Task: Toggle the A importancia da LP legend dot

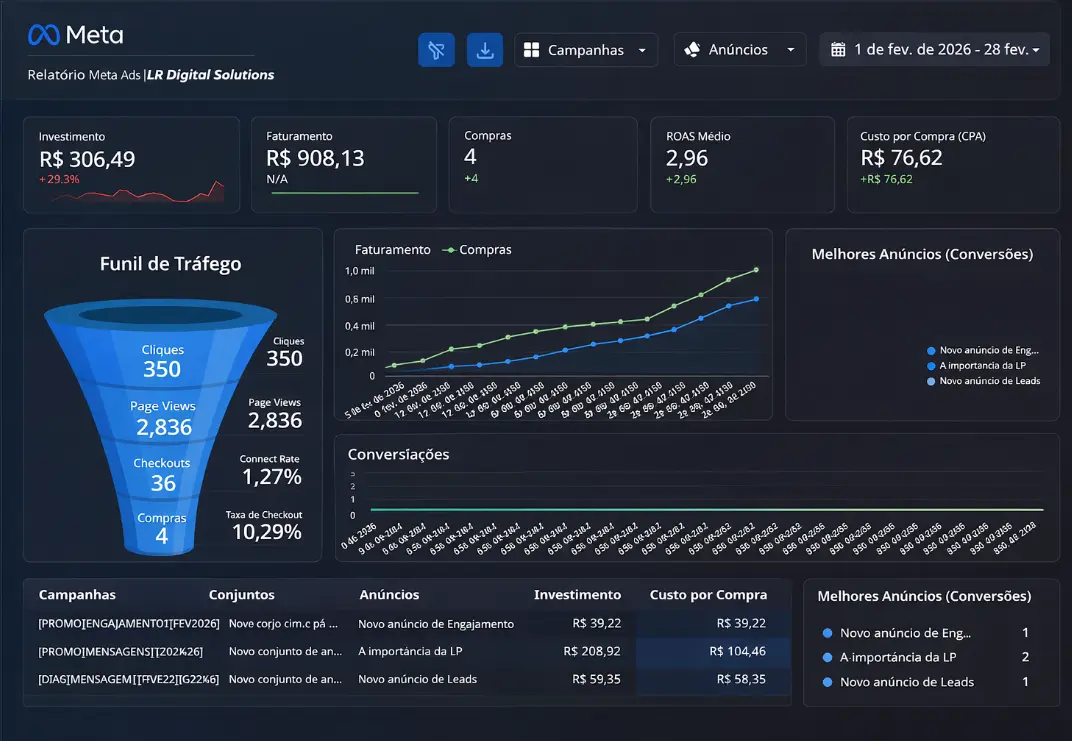Action: coord(931,366)
